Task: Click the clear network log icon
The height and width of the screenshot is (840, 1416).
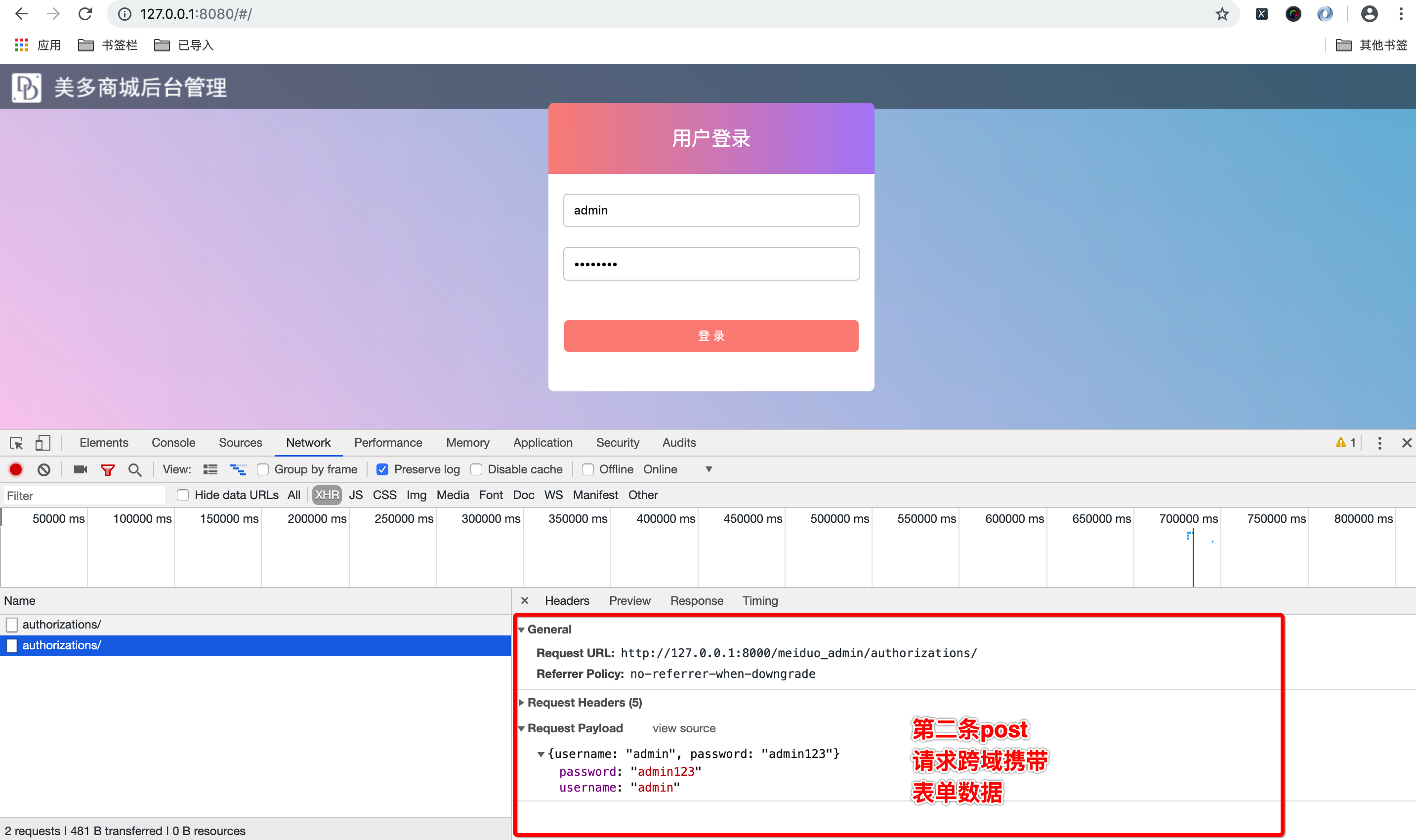Action: click(x=43, y=469)
